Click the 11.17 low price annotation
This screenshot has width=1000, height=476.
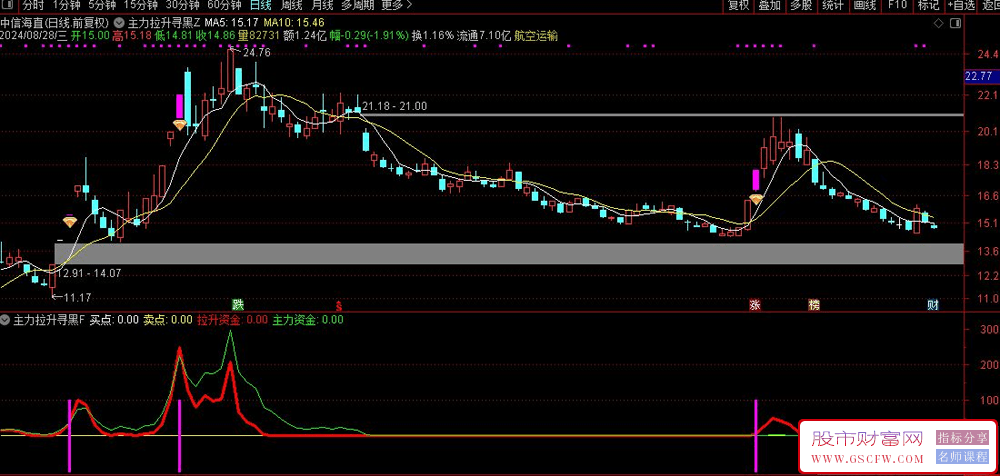click(75, 297)
